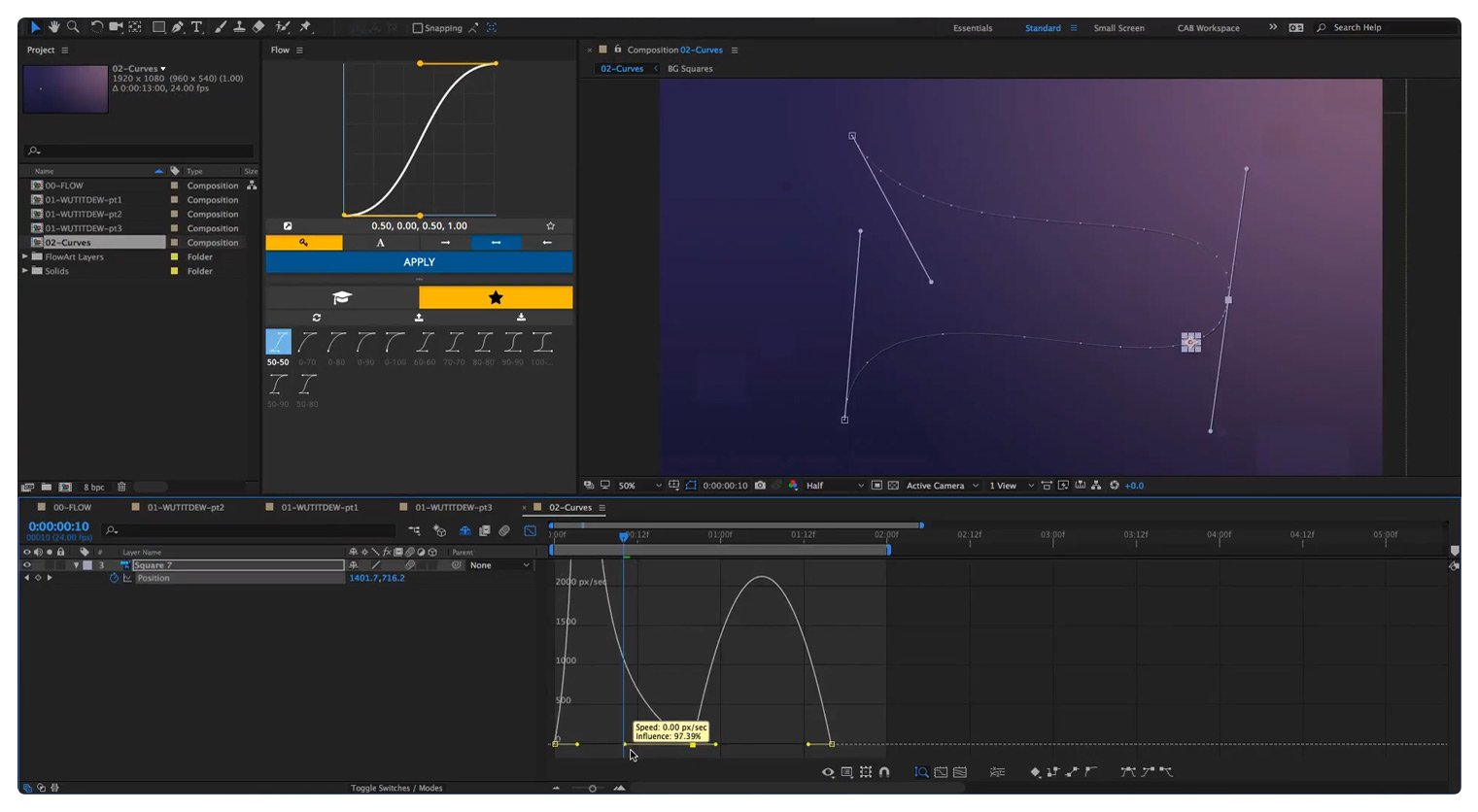Show favorites with the star button
Screen dimensions: 1478x812
(x=496, y=297)
